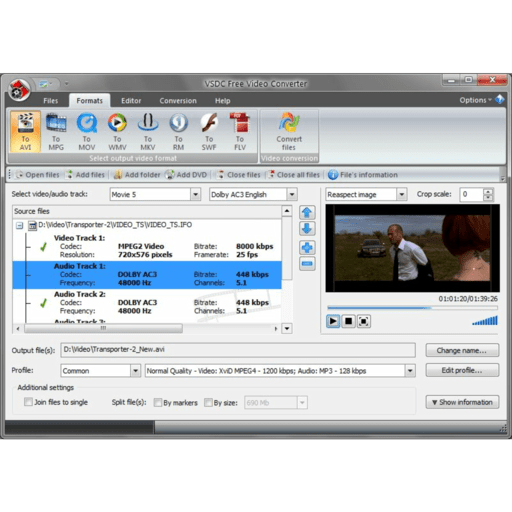Toggle the Video Track 1 checkmark
The image size is (512, 512).
pos(43,247)
